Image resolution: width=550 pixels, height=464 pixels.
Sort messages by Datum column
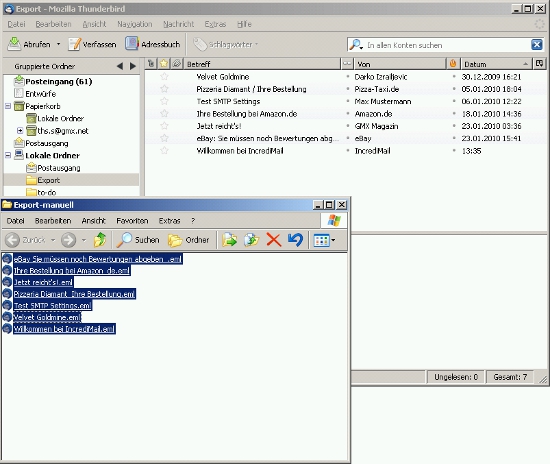(496, 64)
